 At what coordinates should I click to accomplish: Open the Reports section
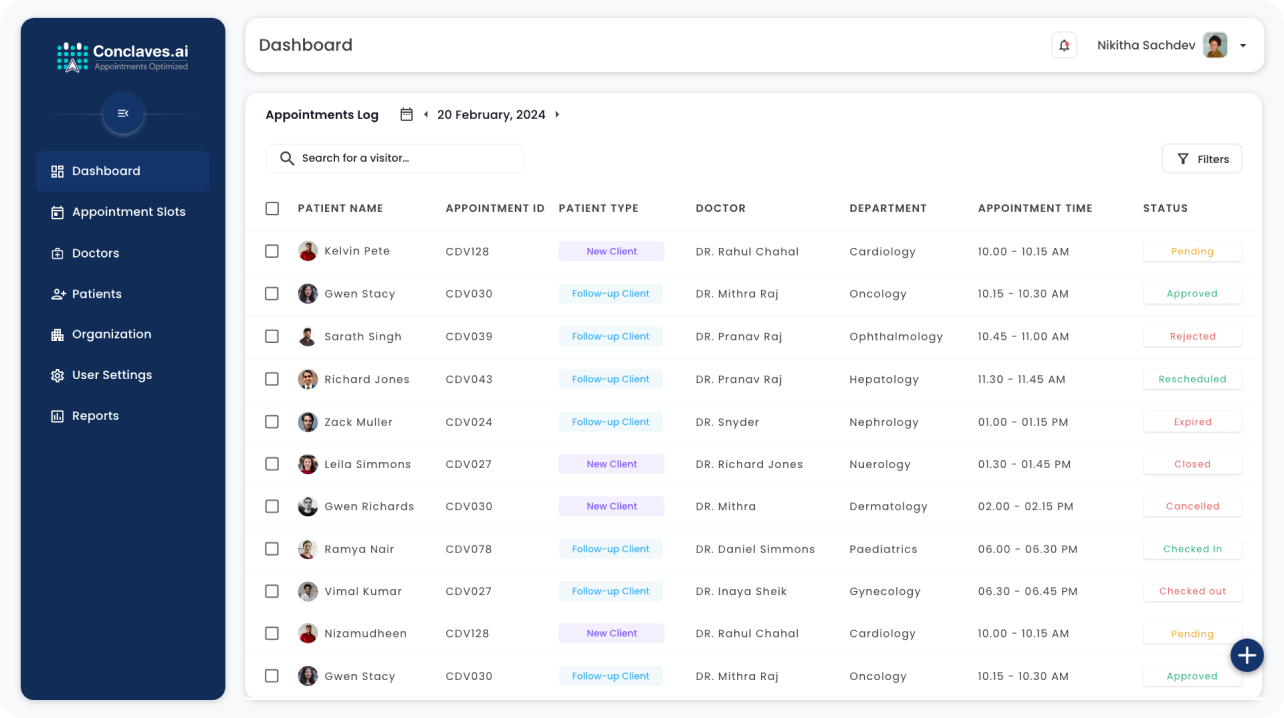pyautogui.click(x=95, y=416)
